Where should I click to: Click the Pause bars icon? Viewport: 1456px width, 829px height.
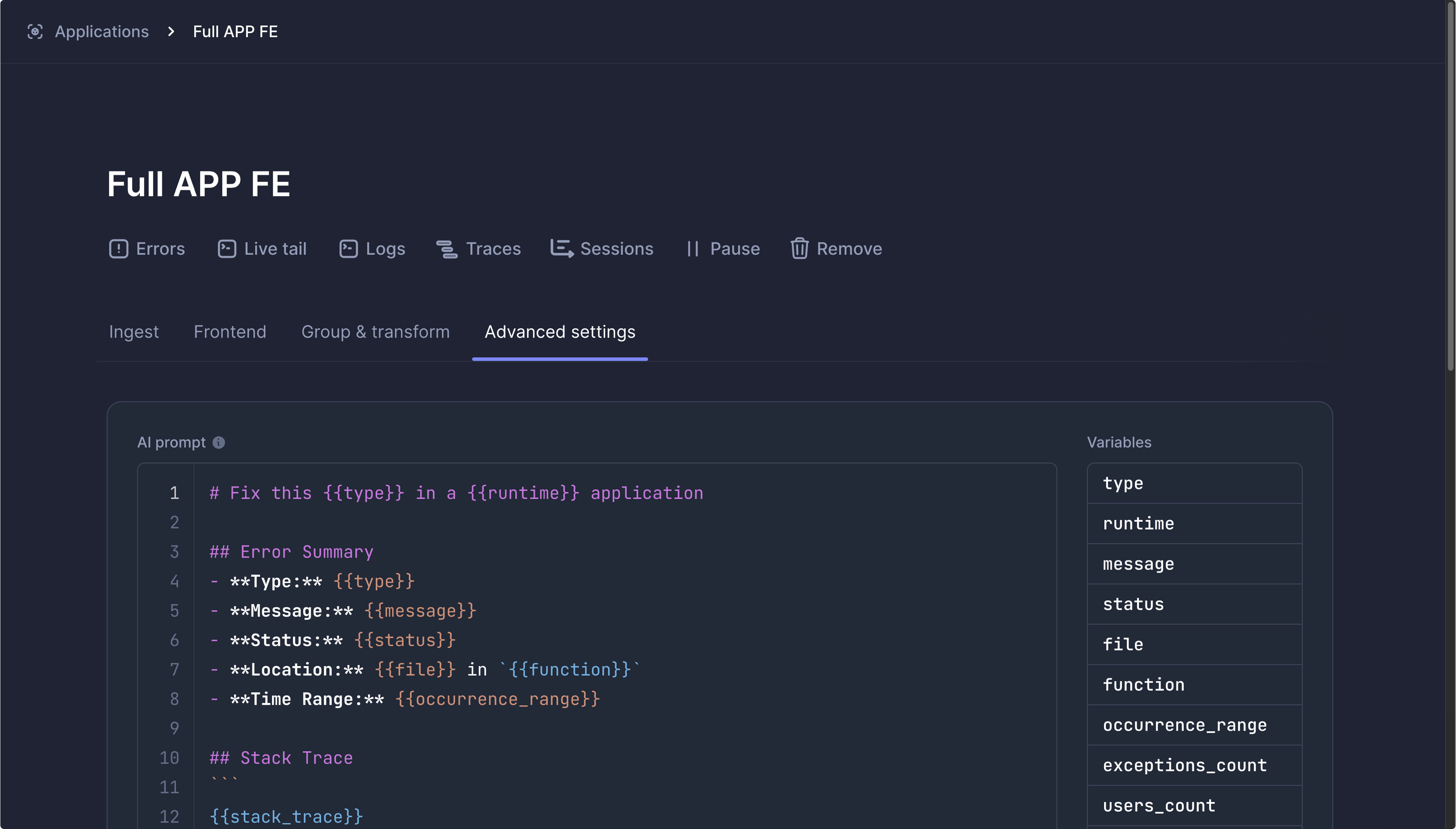(692, 249)
